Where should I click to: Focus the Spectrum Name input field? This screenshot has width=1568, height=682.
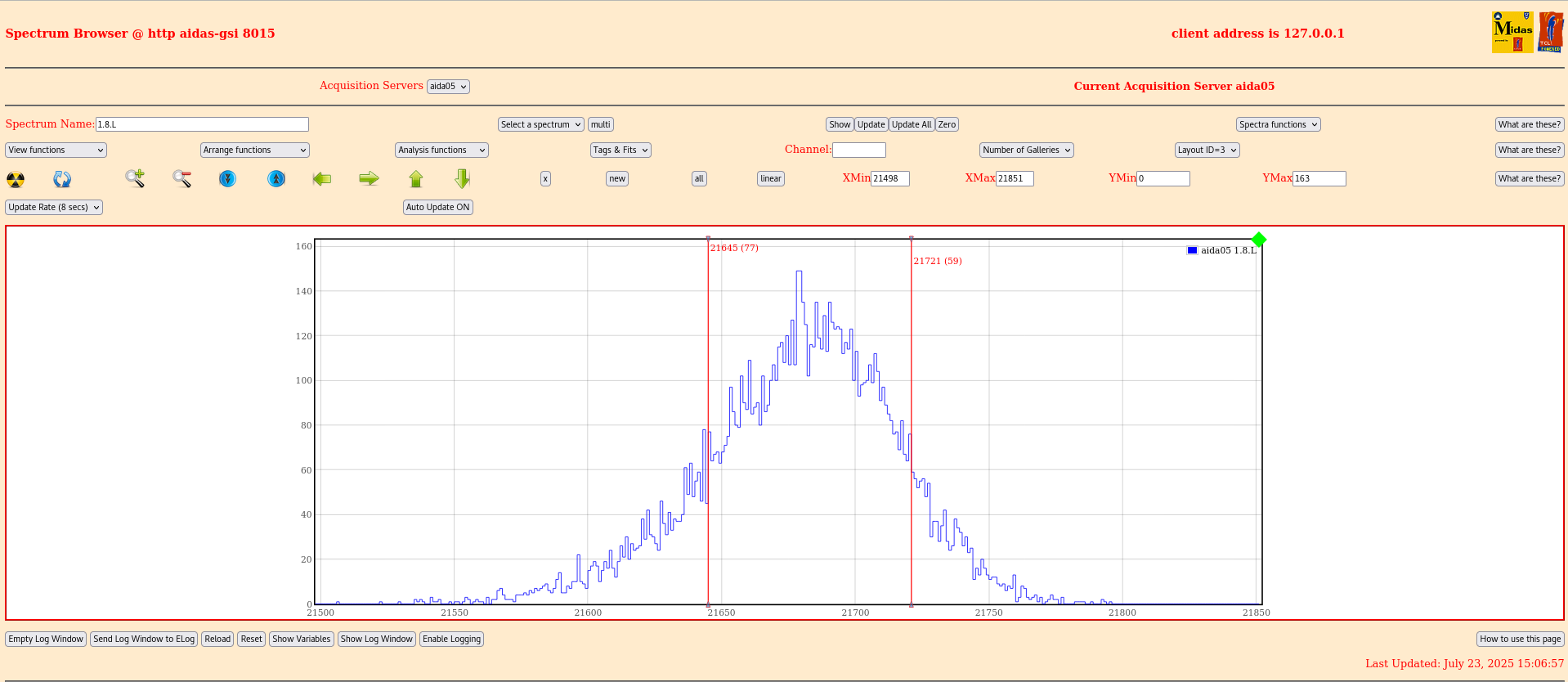[x=202, y=124]
